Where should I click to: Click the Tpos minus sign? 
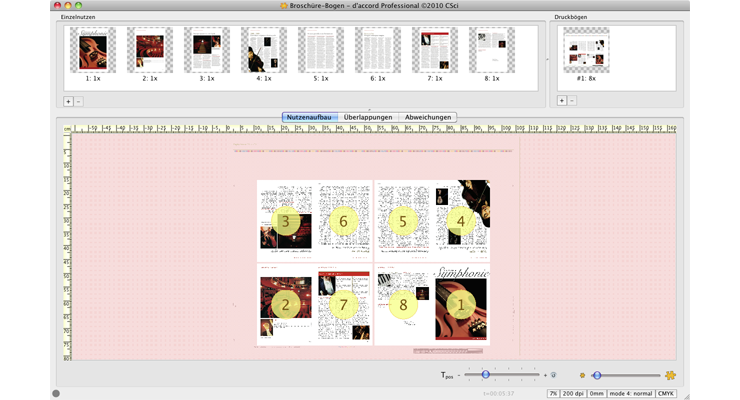(459, 375)
